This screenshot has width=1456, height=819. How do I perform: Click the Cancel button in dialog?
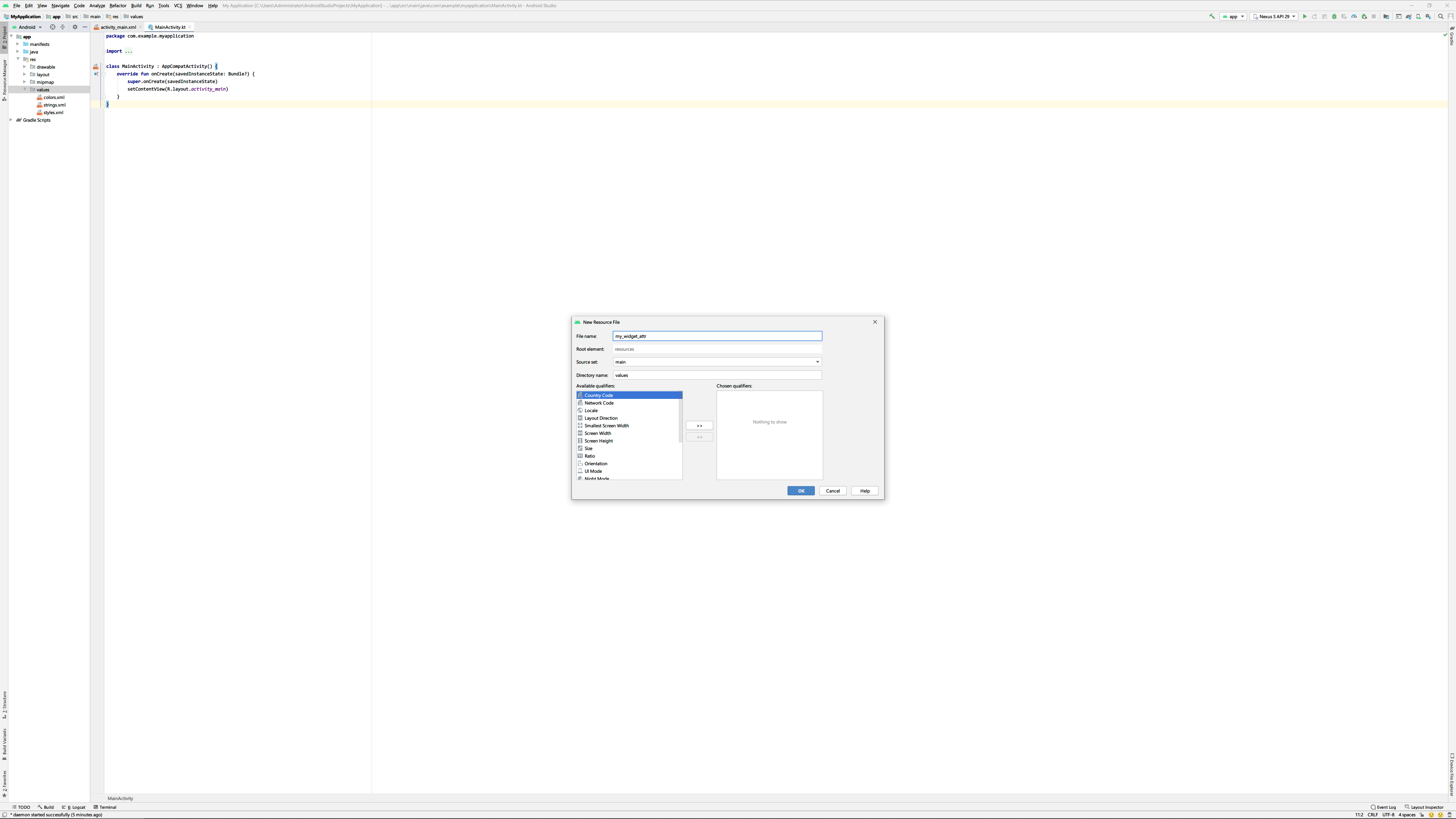(833, 491)
